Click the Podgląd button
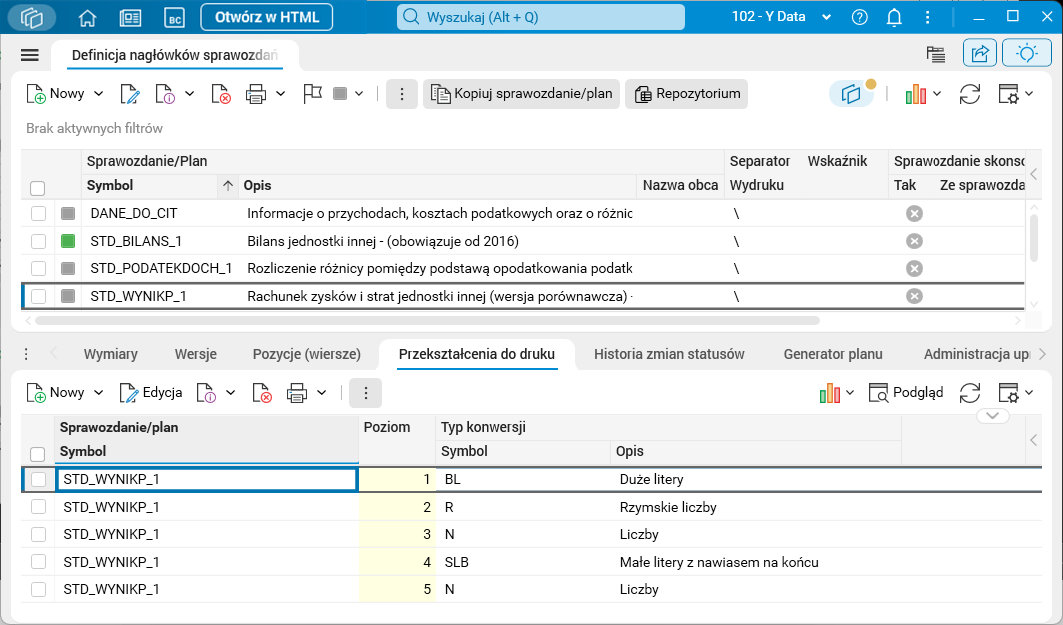The height and width of the screenshot is (625, 1063). click(906, 393)
